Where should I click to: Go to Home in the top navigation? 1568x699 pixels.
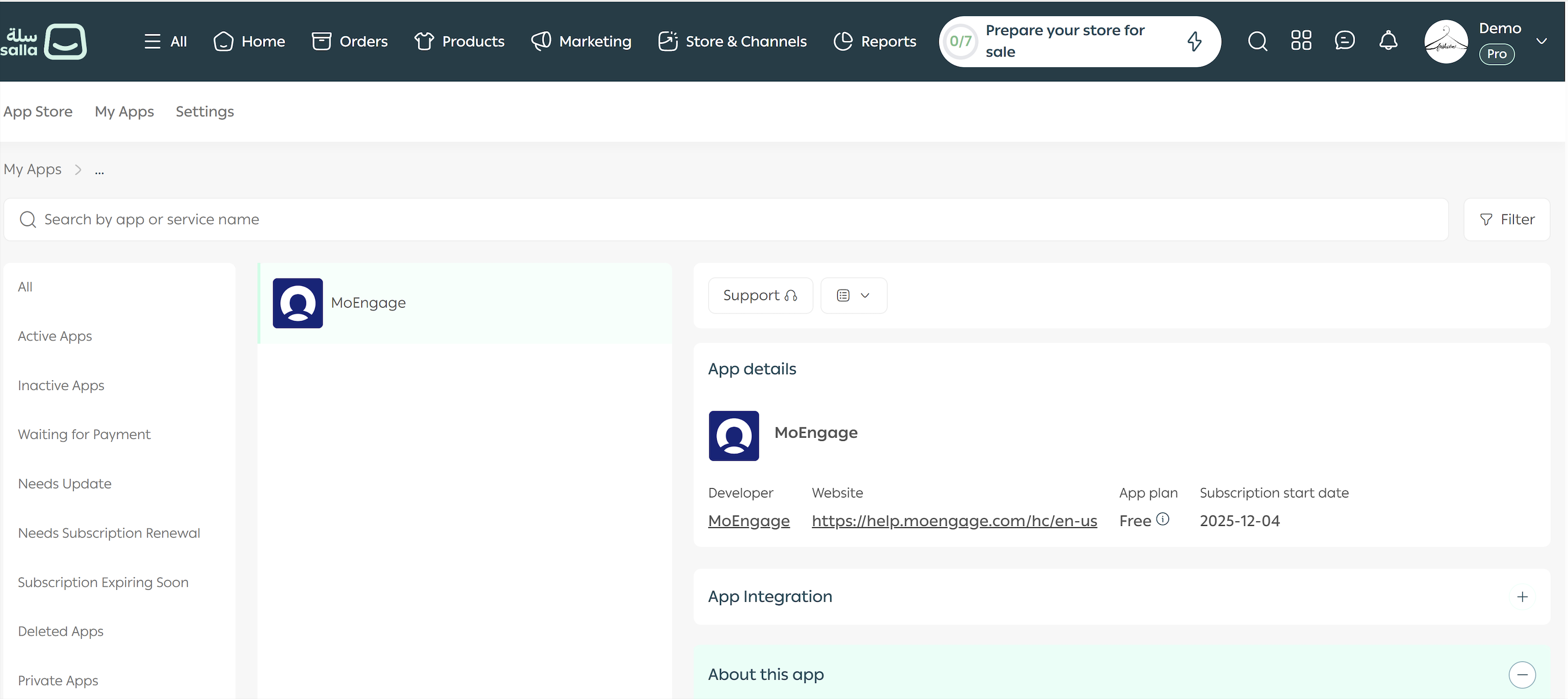(x=250, y=41)
